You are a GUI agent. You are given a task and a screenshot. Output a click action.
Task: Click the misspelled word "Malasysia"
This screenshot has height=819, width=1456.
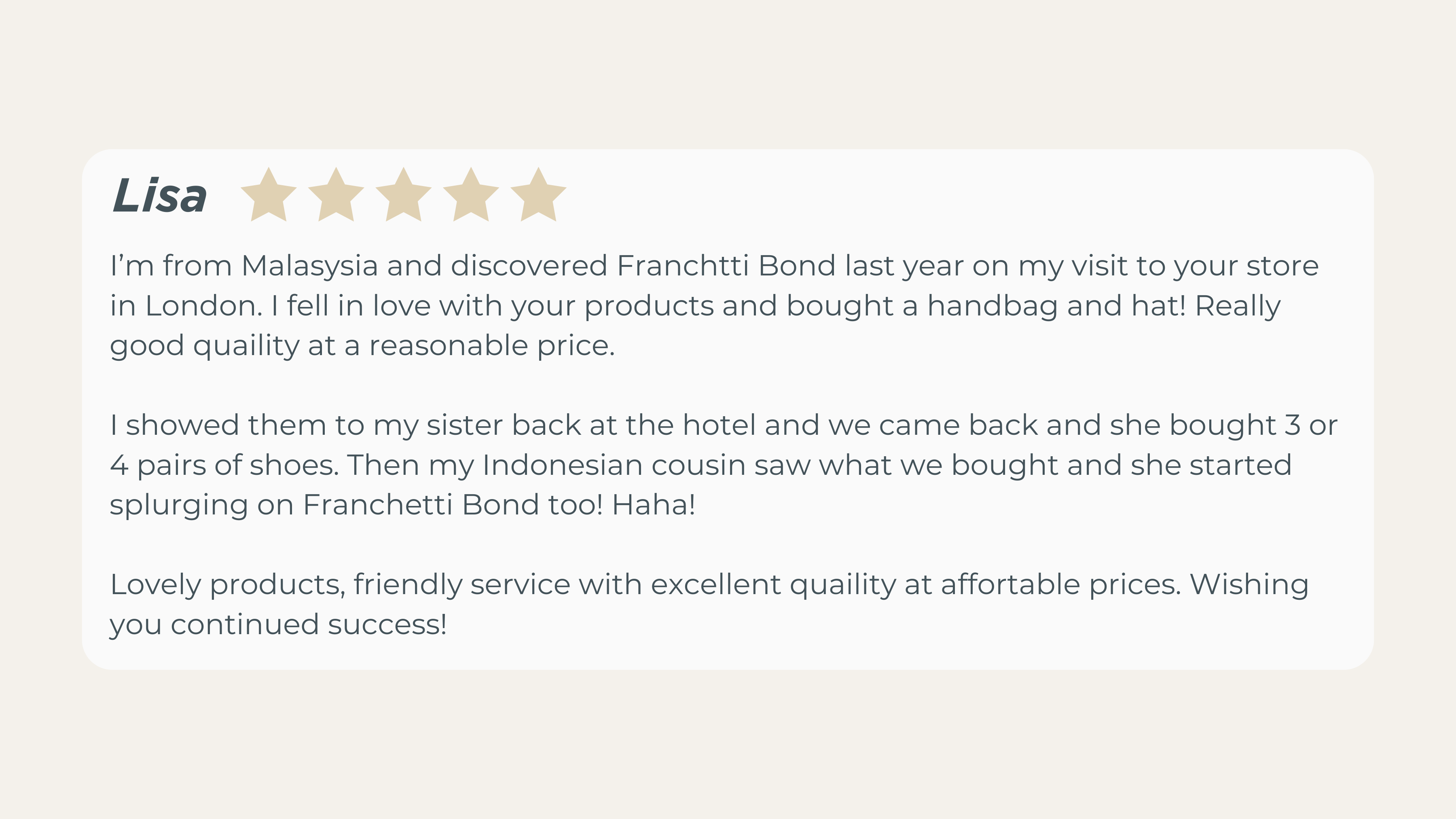click(x=309, y=266)
